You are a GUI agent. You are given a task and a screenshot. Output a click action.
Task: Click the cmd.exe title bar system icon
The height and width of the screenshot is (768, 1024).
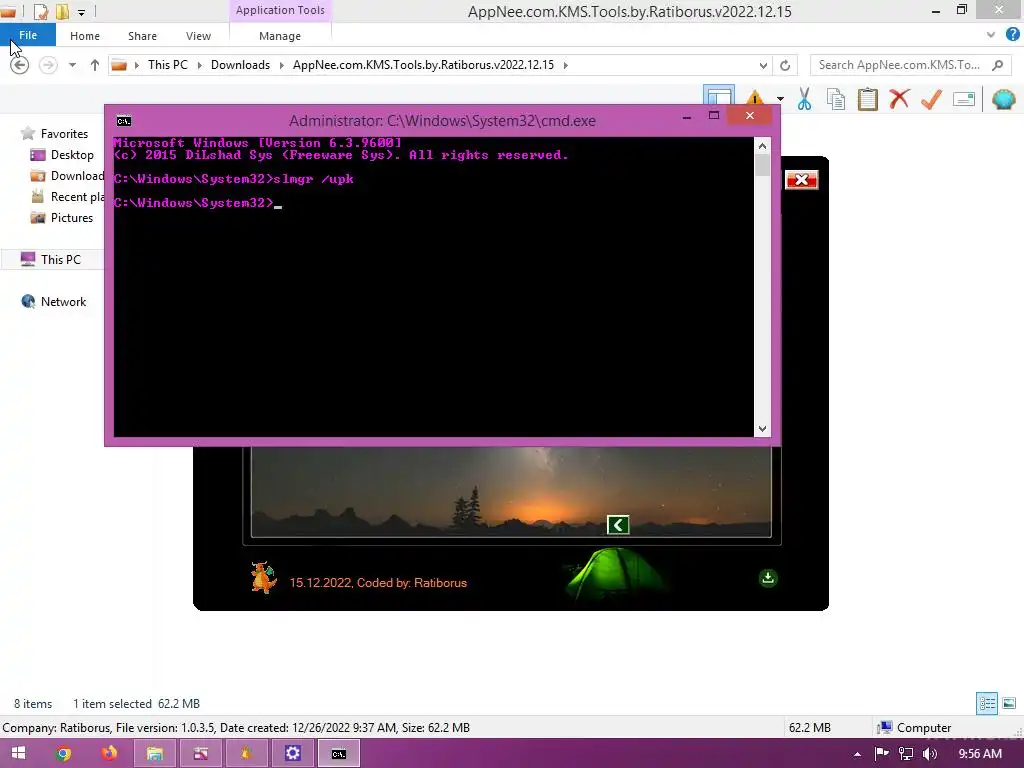pos(123,121)
